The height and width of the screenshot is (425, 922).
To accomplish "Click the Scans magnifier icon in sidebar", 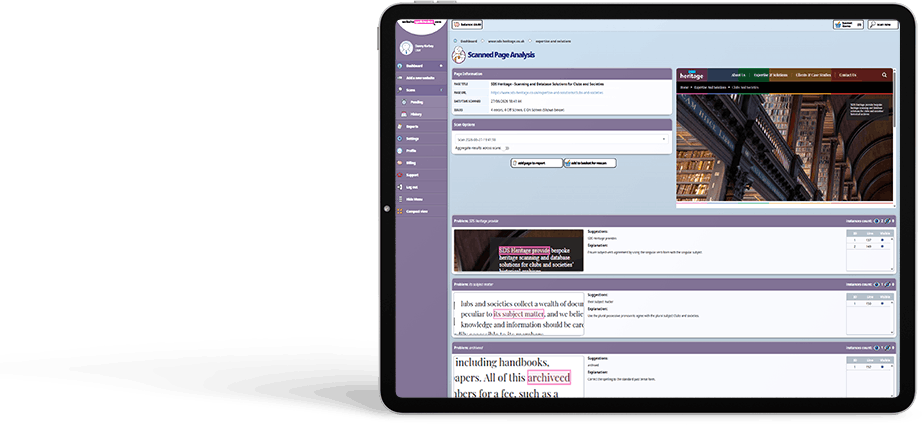I will (x=400, y=90).
